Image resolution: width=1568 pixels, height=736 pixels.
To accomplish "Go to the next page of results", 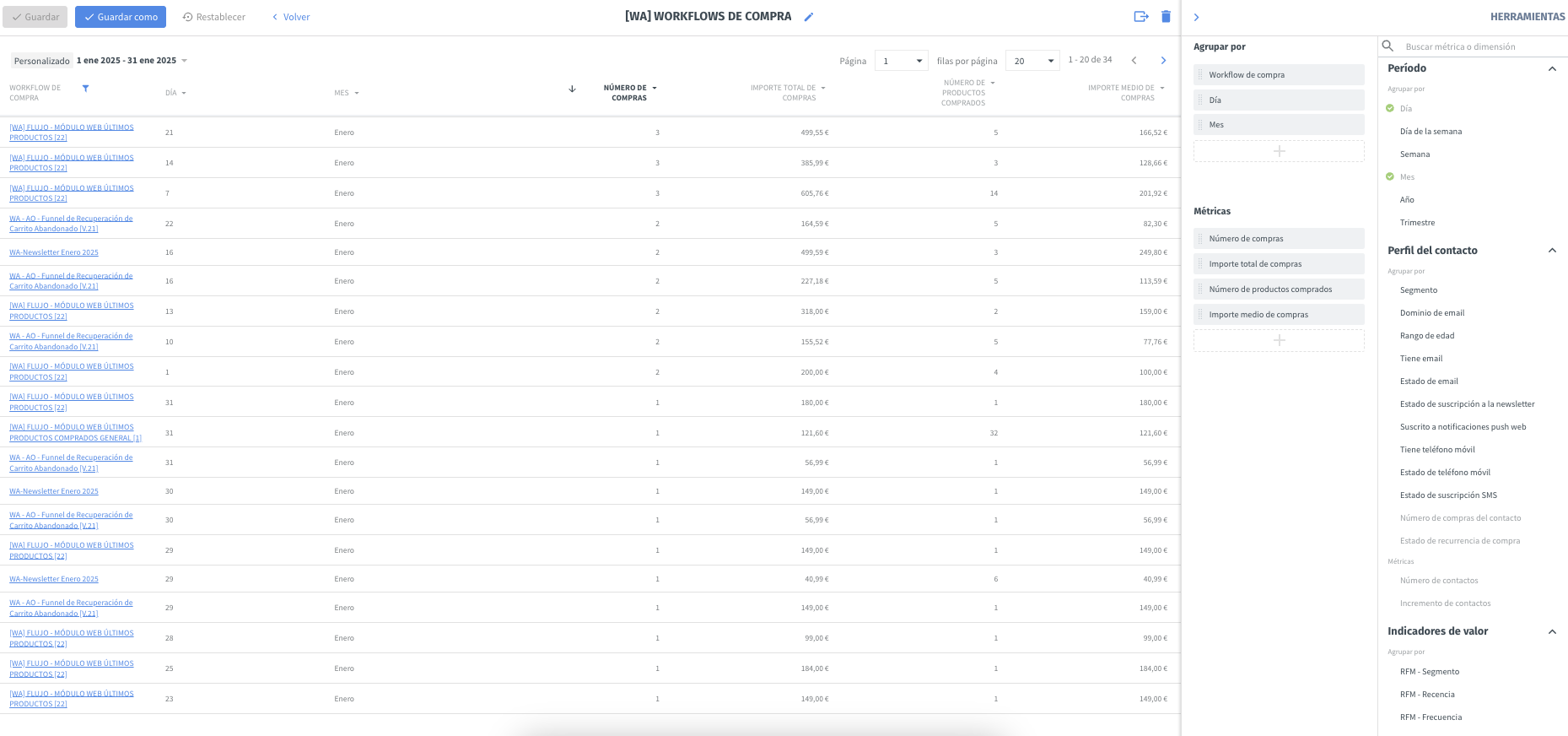I will click(x=1163, y=61).
